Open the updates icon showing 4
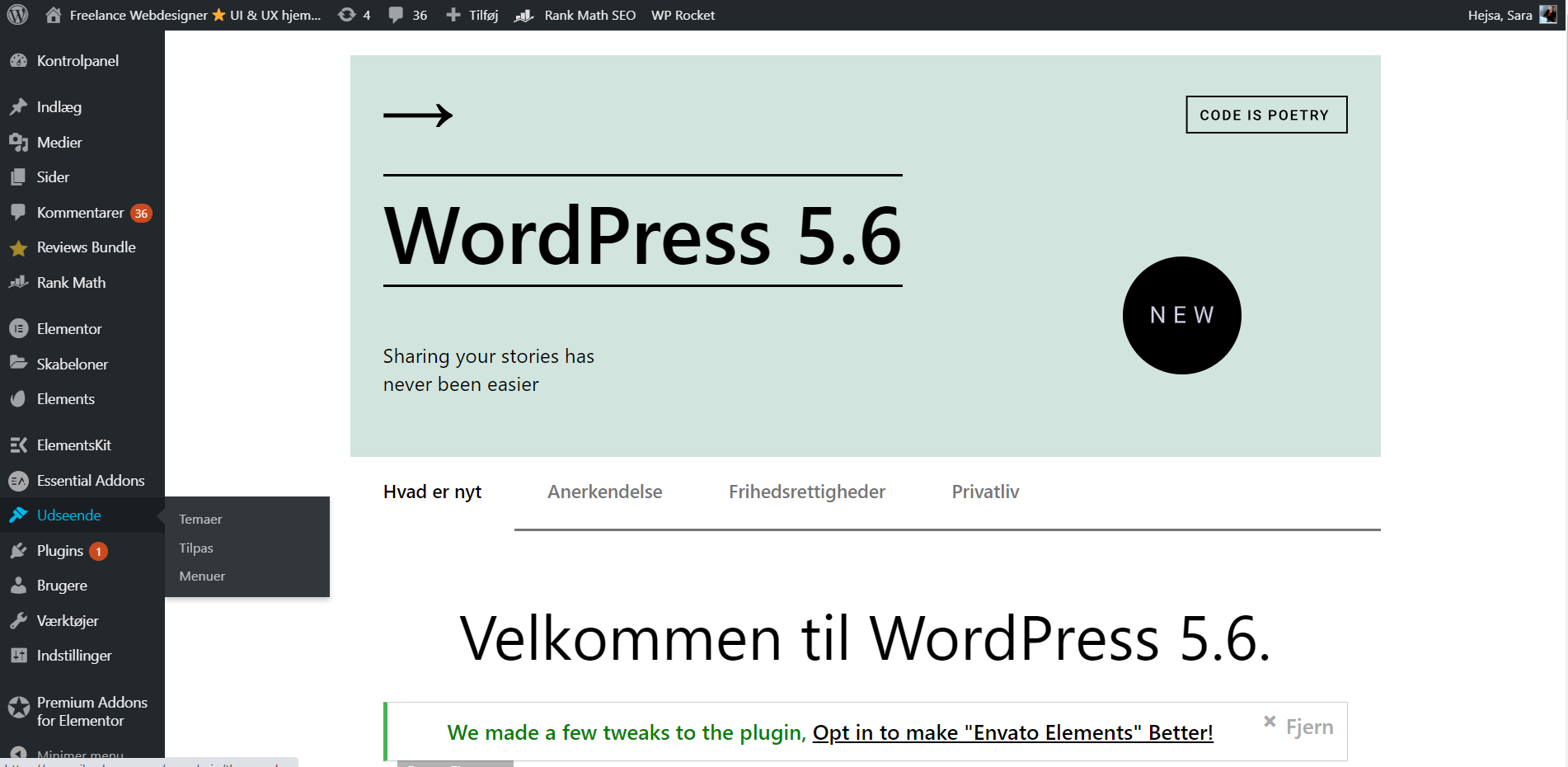1568x767 pixels. tap(347, 15)
